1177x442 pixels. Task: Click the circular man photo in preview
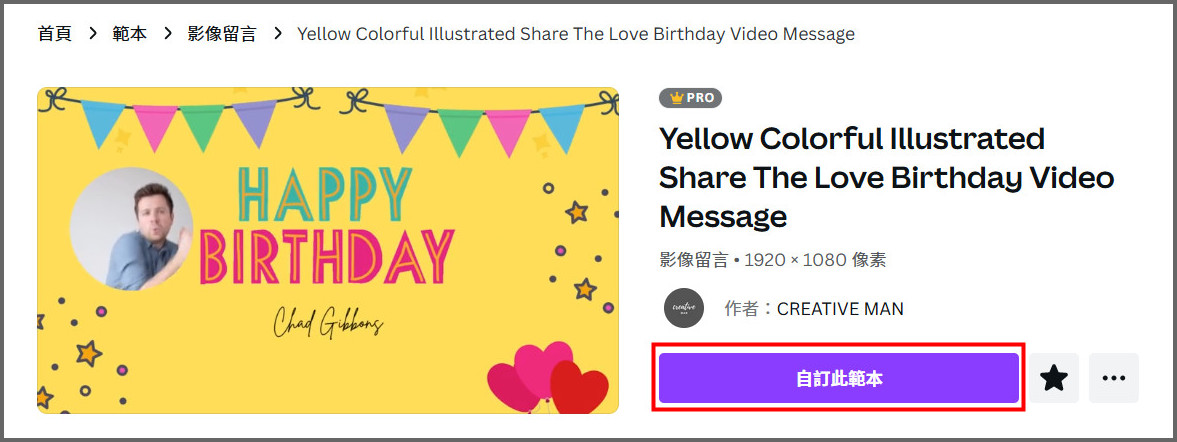[x=131, y=229]
